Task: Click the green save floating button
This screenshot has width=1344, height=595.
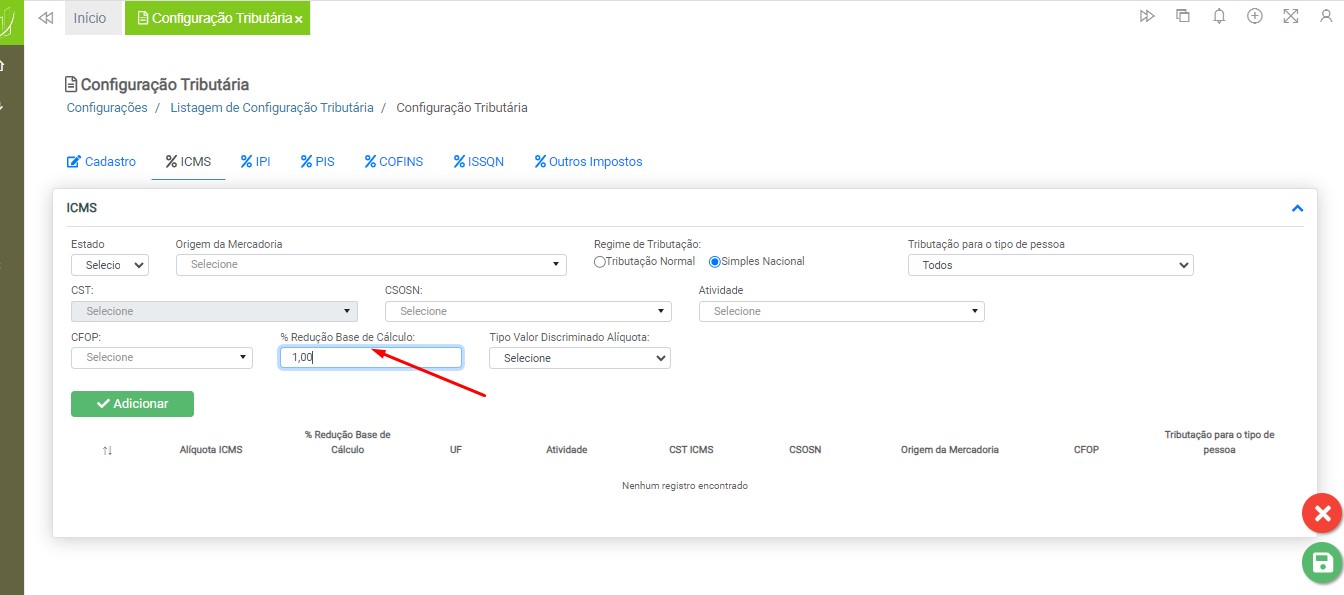Action: (x=1322, y=562)
